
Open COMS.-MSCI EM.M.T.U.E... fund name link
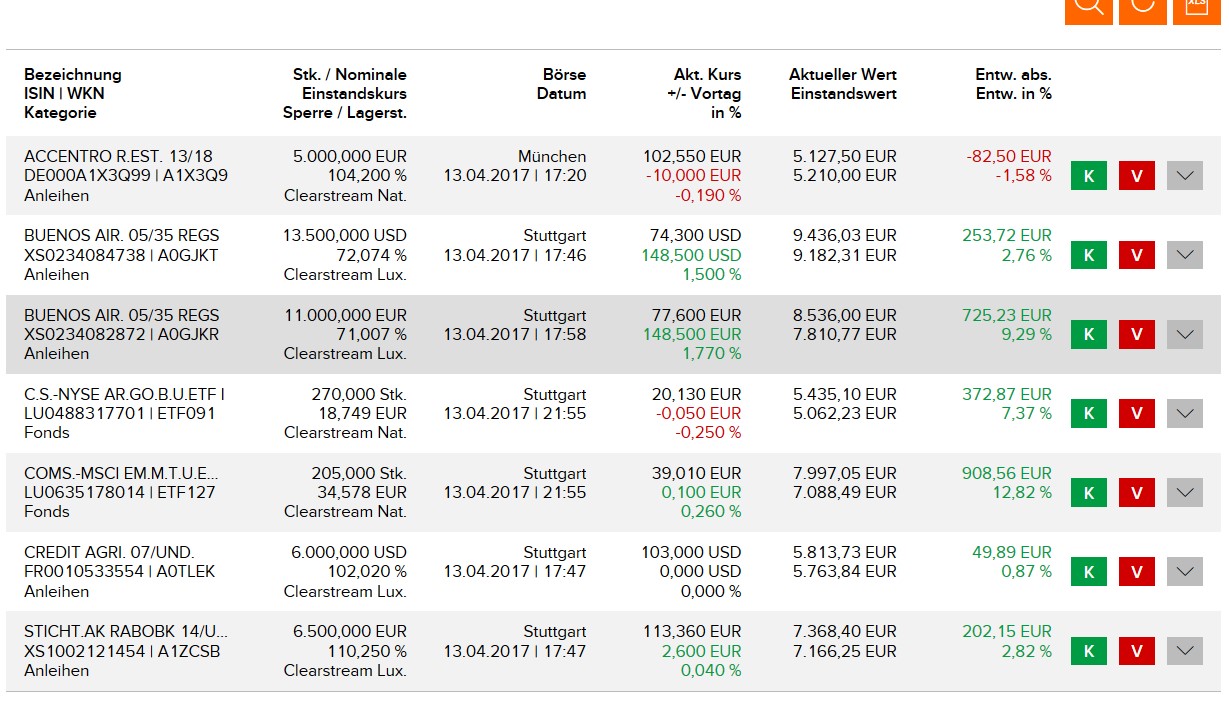pos(120,473)
